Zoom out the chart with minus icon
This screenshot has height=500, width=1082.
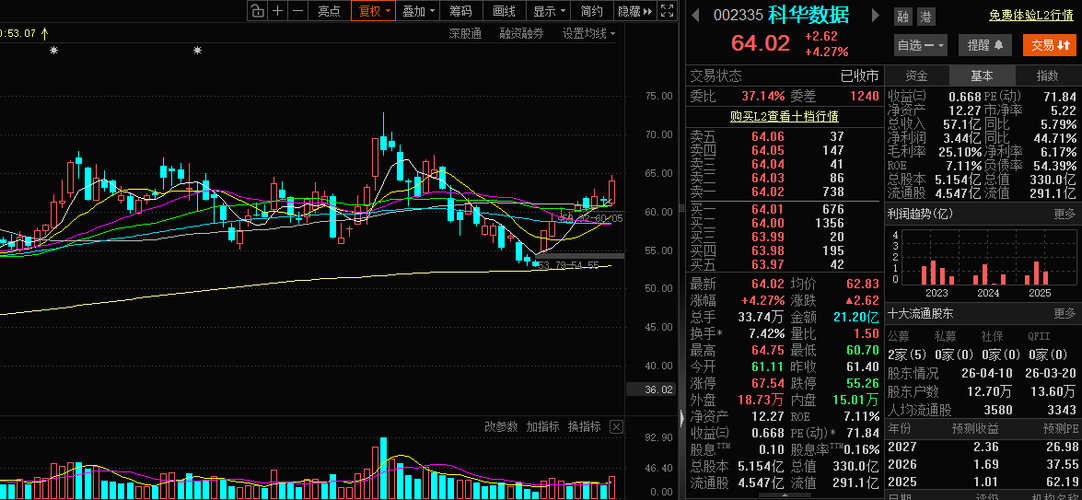tap(297, 10)
